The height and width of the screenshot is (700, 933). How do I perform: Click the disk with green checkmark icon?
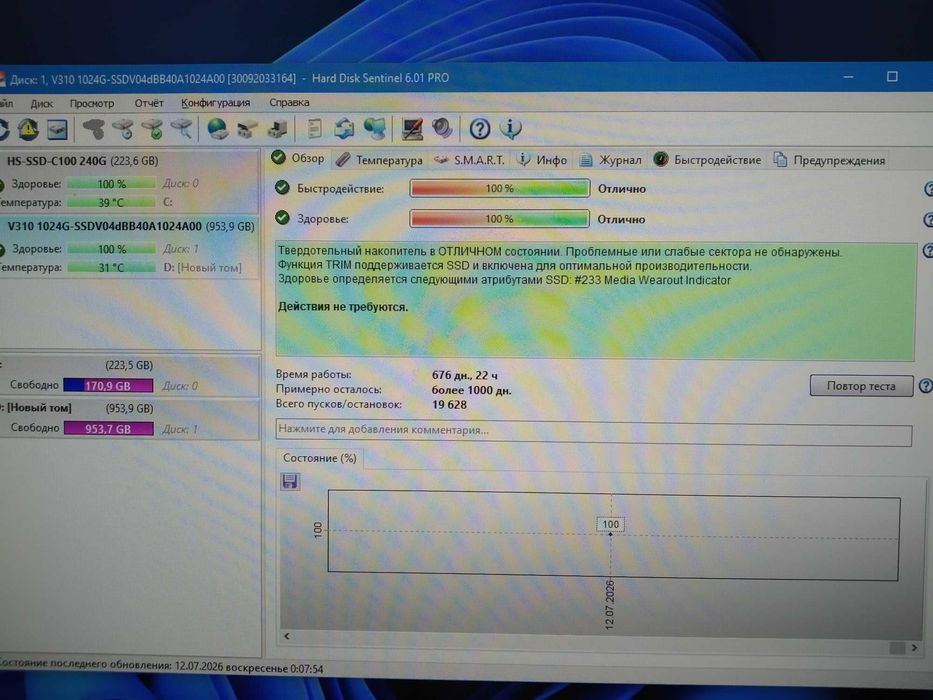coord(152,129)
